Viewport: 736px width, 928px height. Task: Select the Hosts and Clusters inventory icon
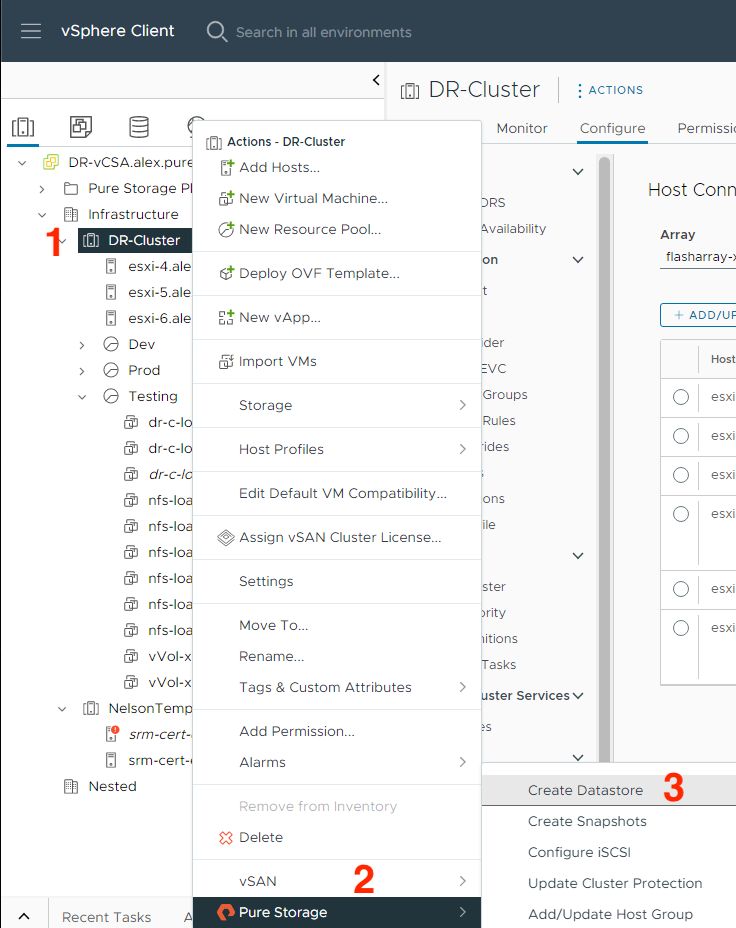coord(23,127)
